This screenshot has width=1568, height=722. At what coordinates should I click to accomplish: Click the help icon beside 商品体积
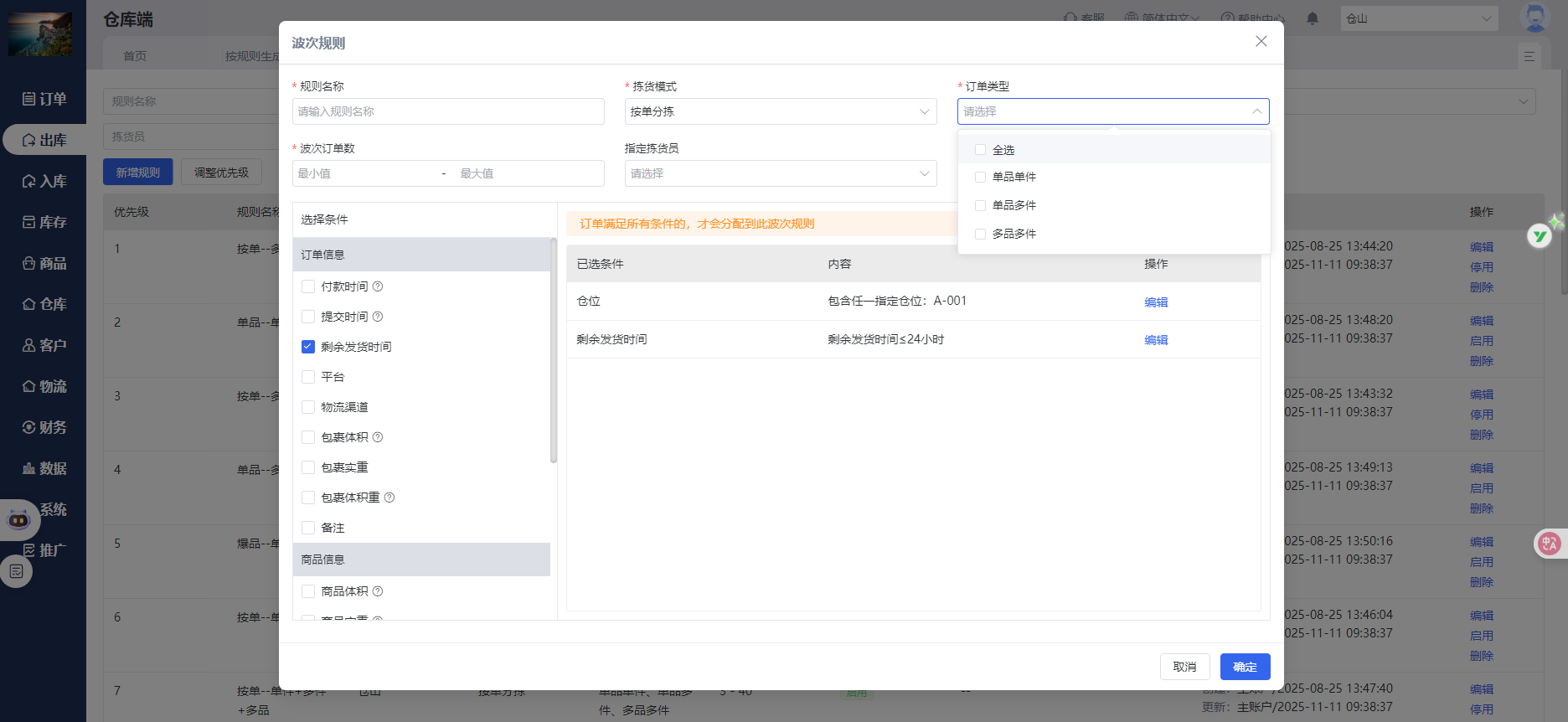[378, 591]
